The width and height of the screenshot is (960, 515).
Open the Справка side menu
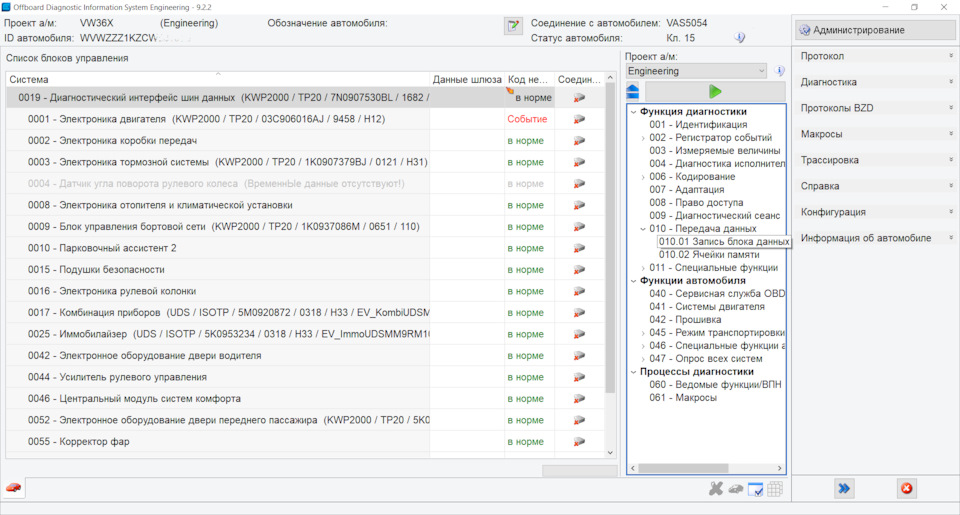[x=876, y=186]
